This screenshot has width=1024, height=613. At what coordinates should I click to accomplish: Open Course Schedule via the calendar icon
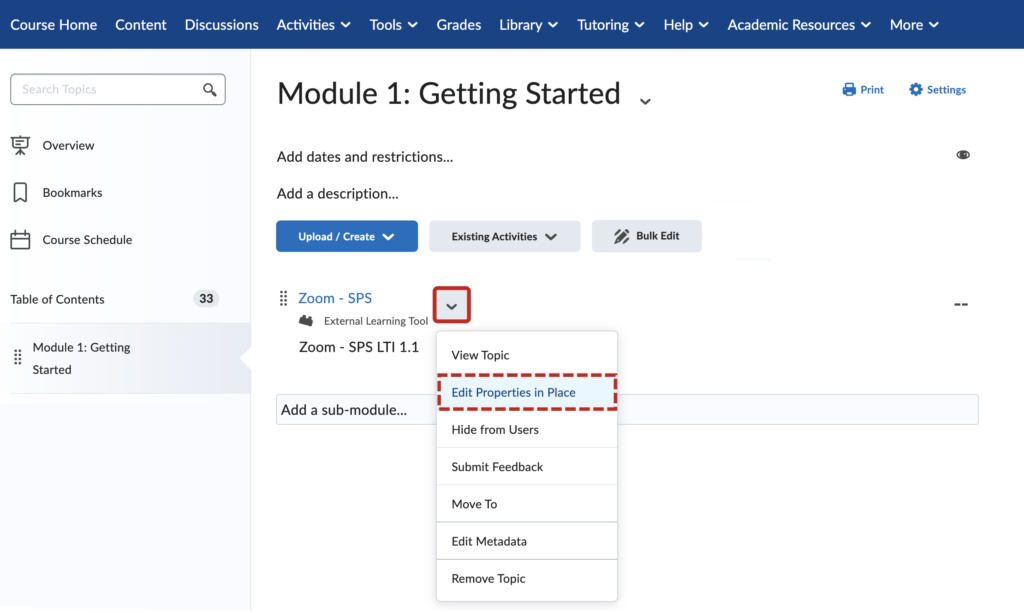click(21, 239)
